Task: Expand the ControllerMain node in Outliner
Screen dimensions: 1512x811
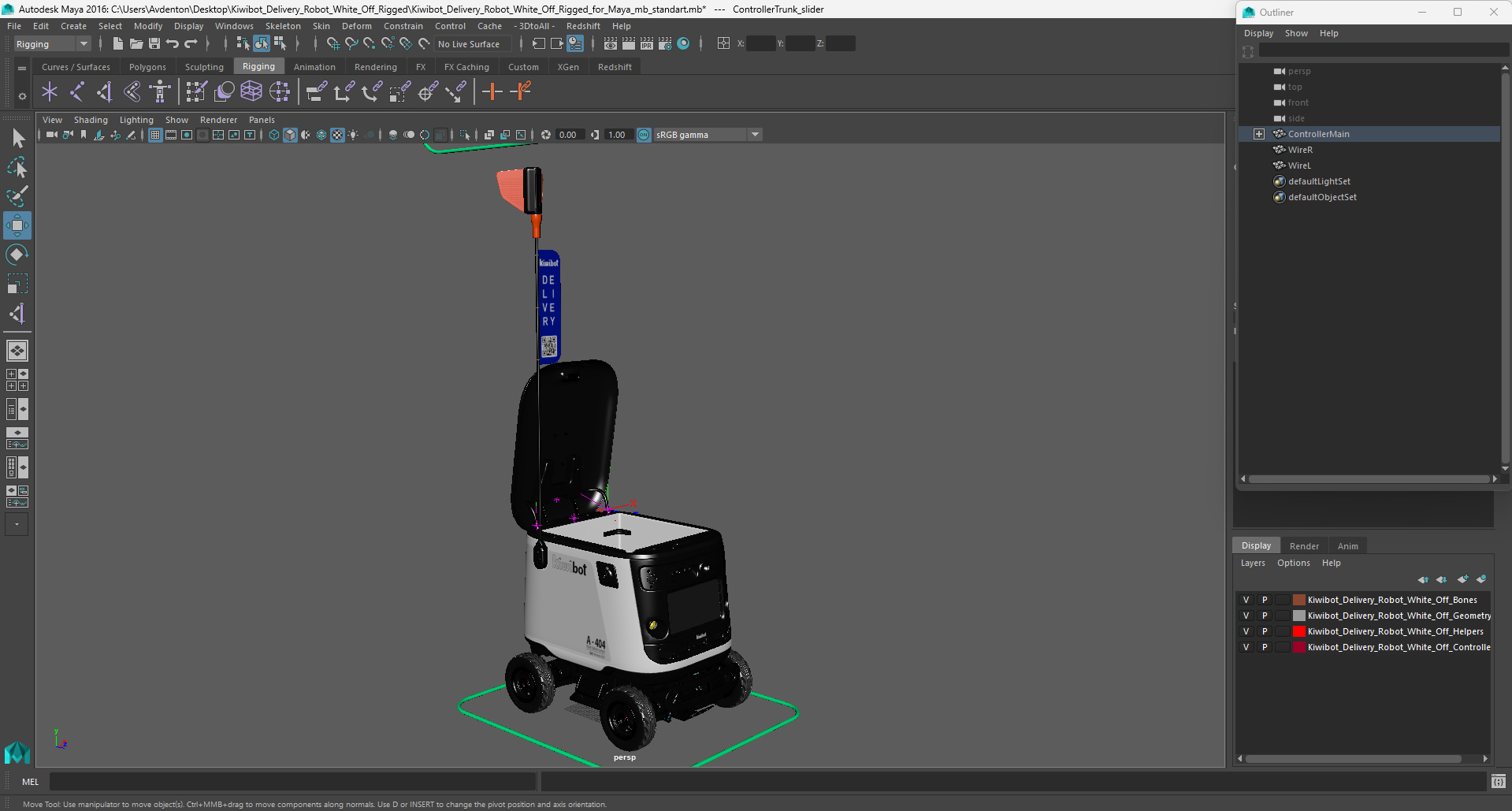Action: click(1259, 135)
